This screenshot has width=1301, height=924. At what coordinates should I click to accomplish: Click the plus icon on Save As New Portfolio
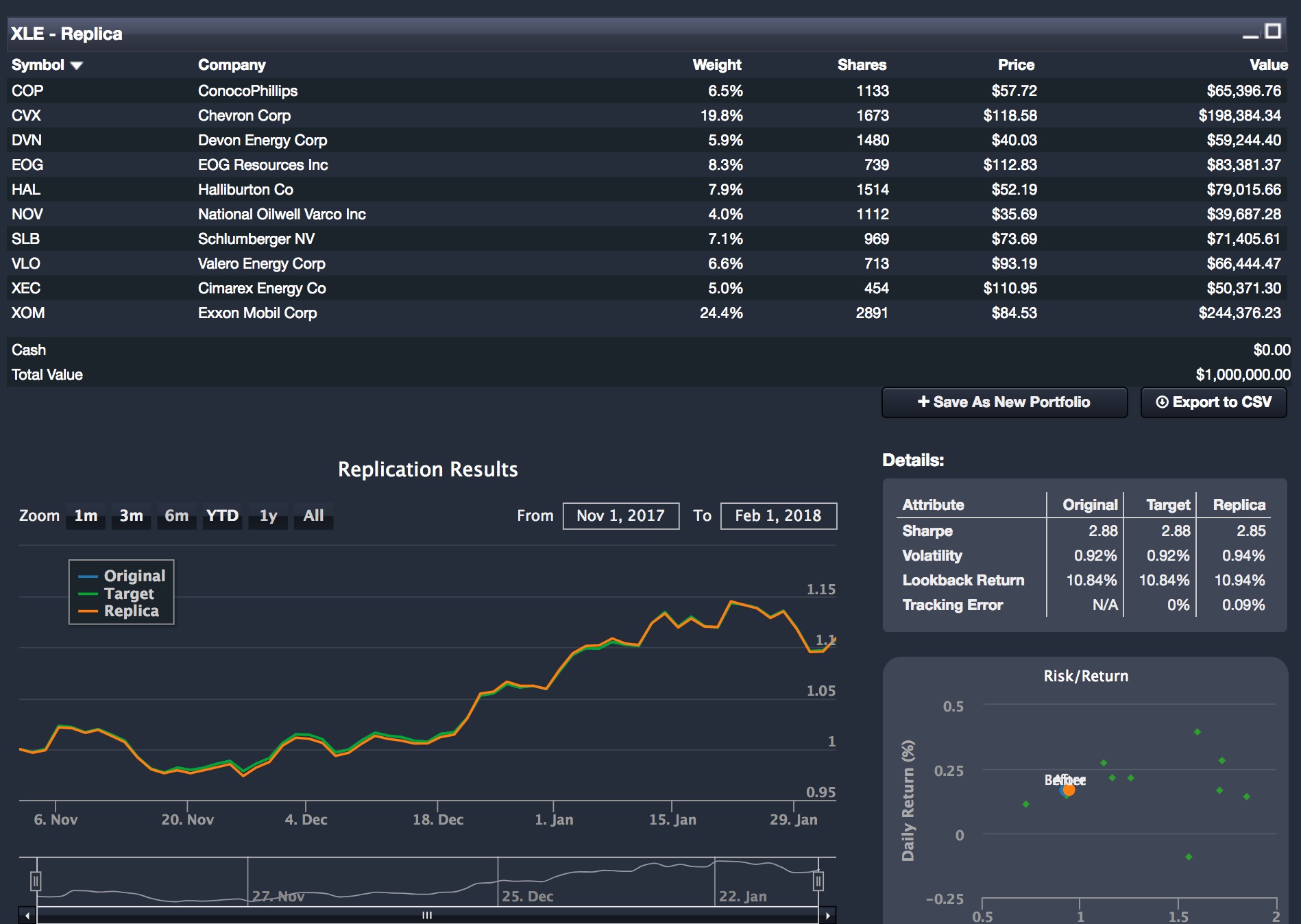[x=924, y=402]
